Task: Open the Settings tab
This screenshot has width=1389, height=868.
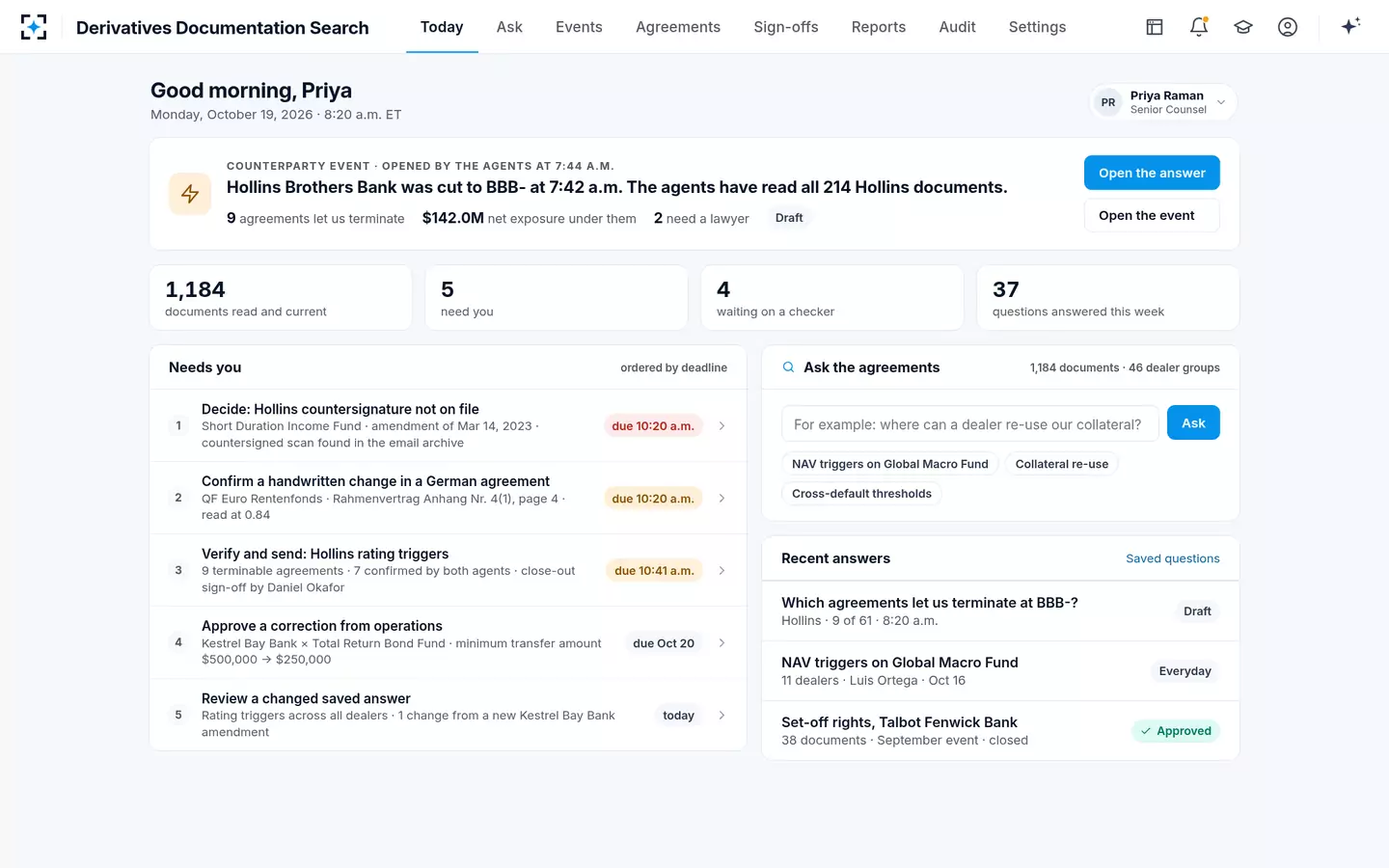Action: point(1038,27)
